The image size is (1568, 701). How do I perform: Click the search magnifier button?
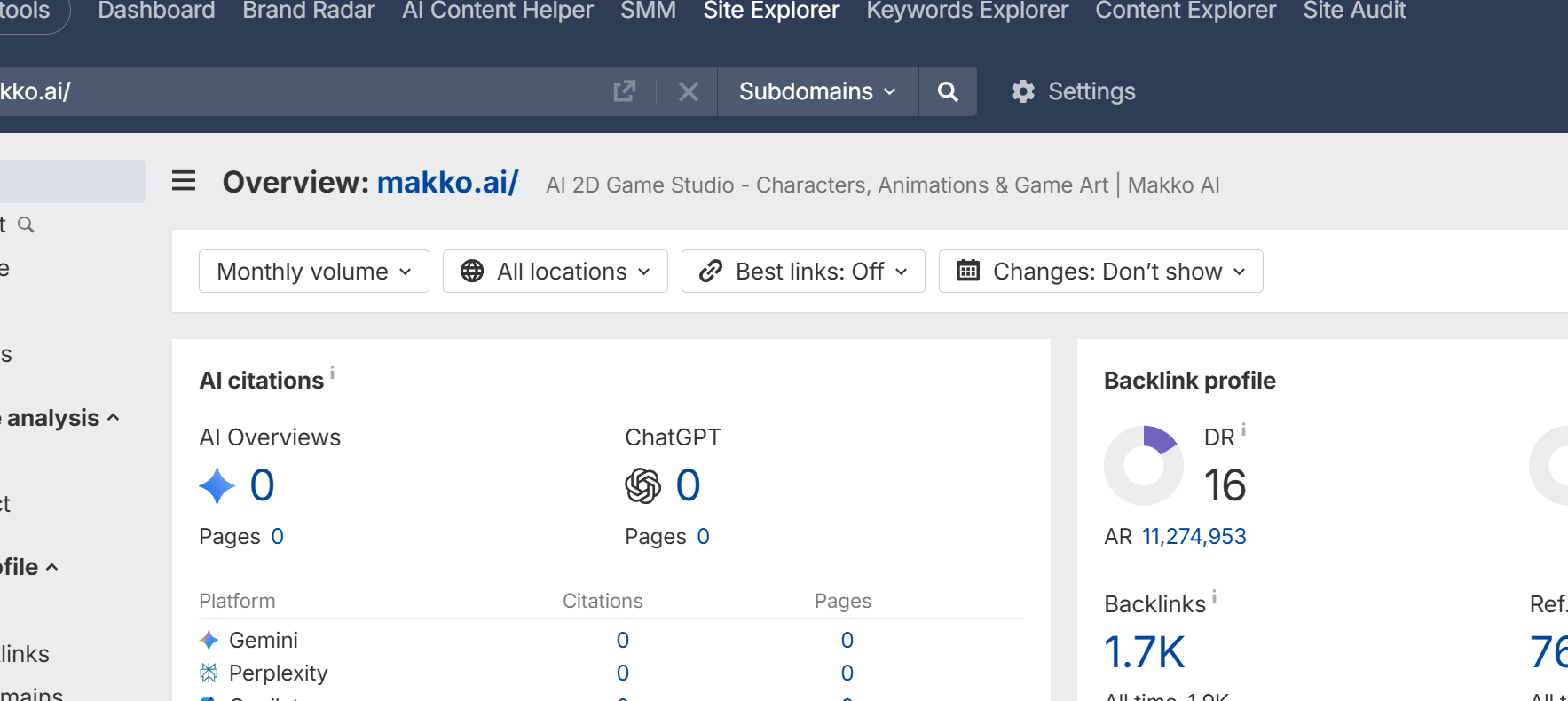(x=948, y=91)
